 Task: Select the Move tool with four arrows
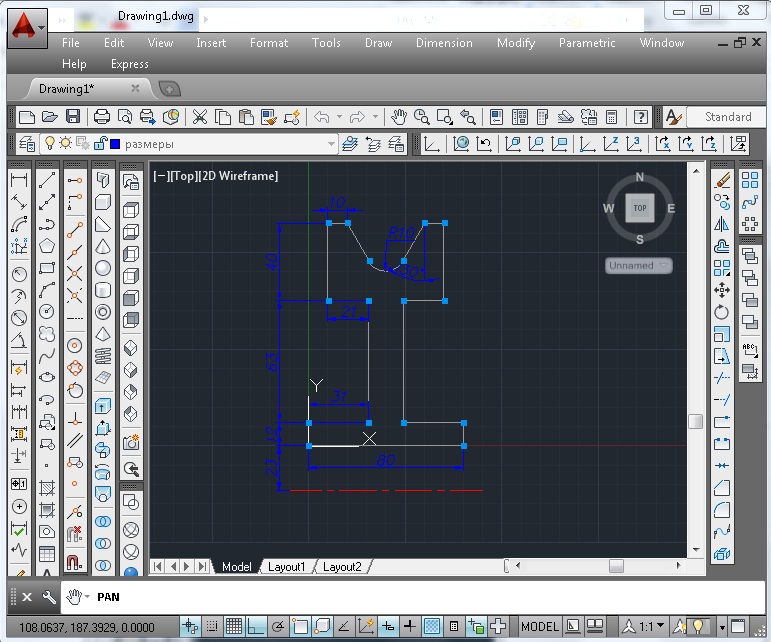coord(722,290)
